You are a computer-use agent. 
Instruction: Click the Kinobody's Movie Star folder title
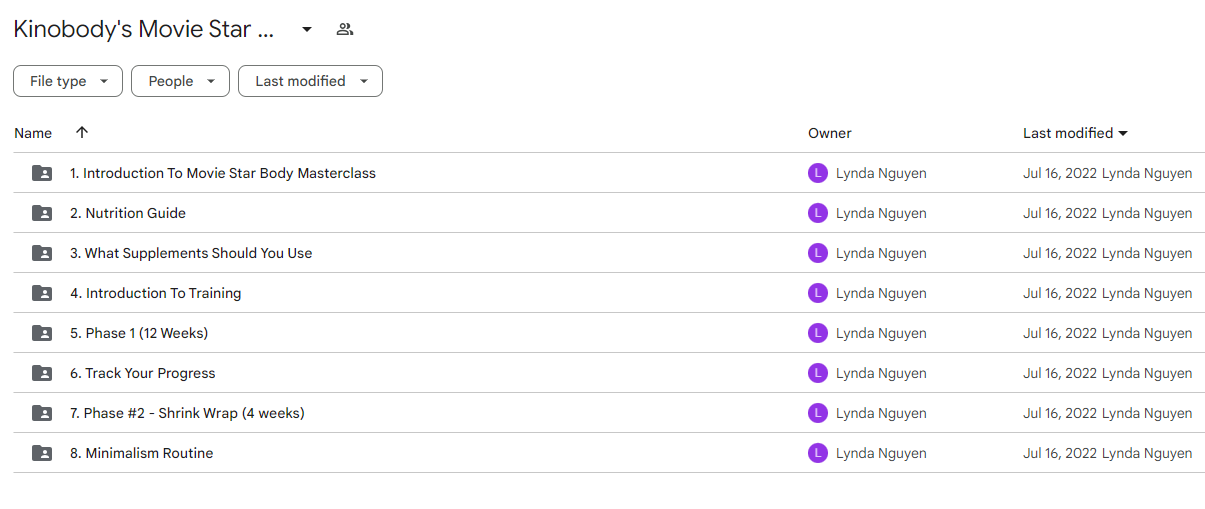tap(143, 29)
